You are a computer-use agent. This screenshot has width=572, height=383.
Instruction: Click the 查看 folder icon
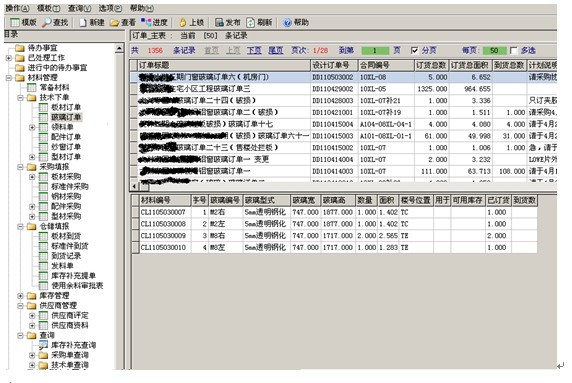[x=115, y=23]
